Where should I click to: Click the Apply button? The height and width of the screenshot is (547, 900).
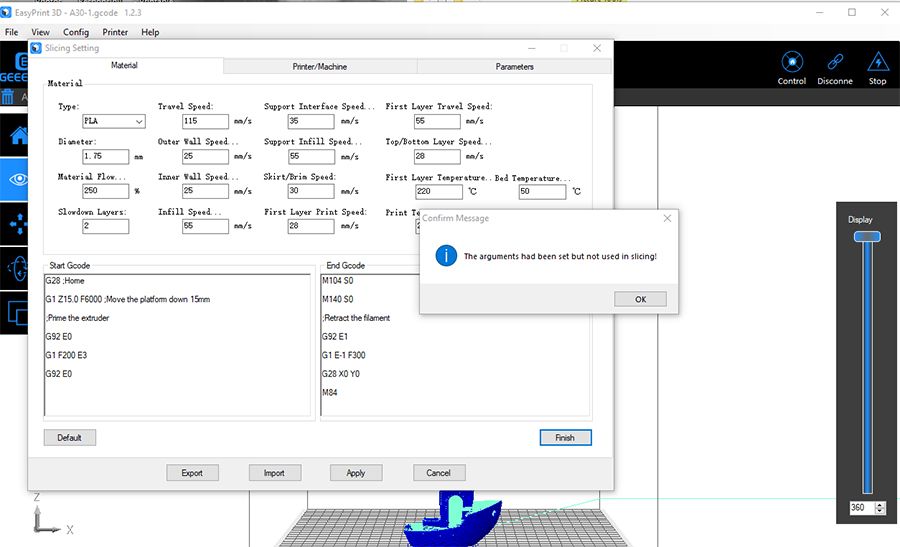(x=356, y=473)
